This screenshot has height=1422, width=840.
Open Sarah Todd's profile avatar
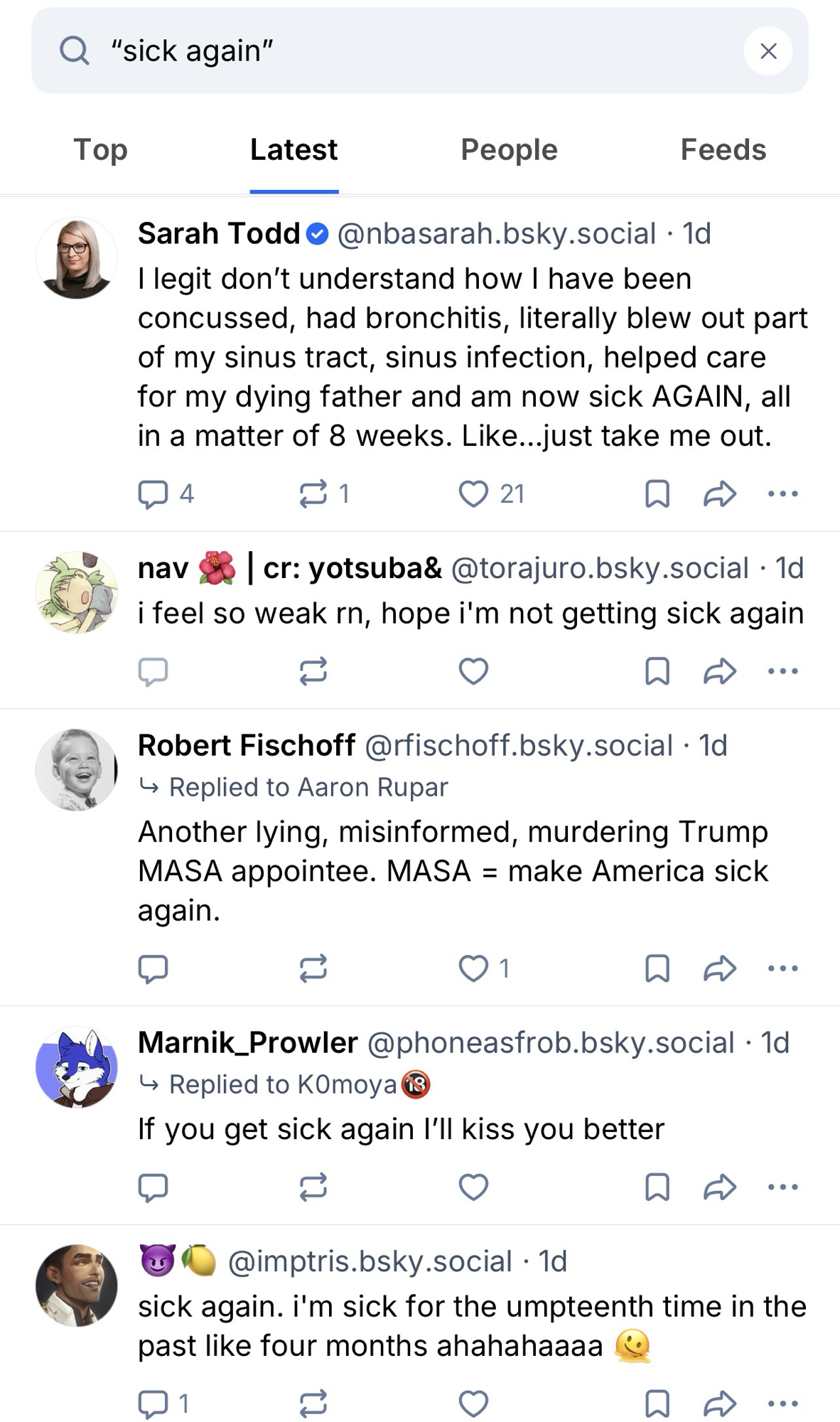point(77,258)
